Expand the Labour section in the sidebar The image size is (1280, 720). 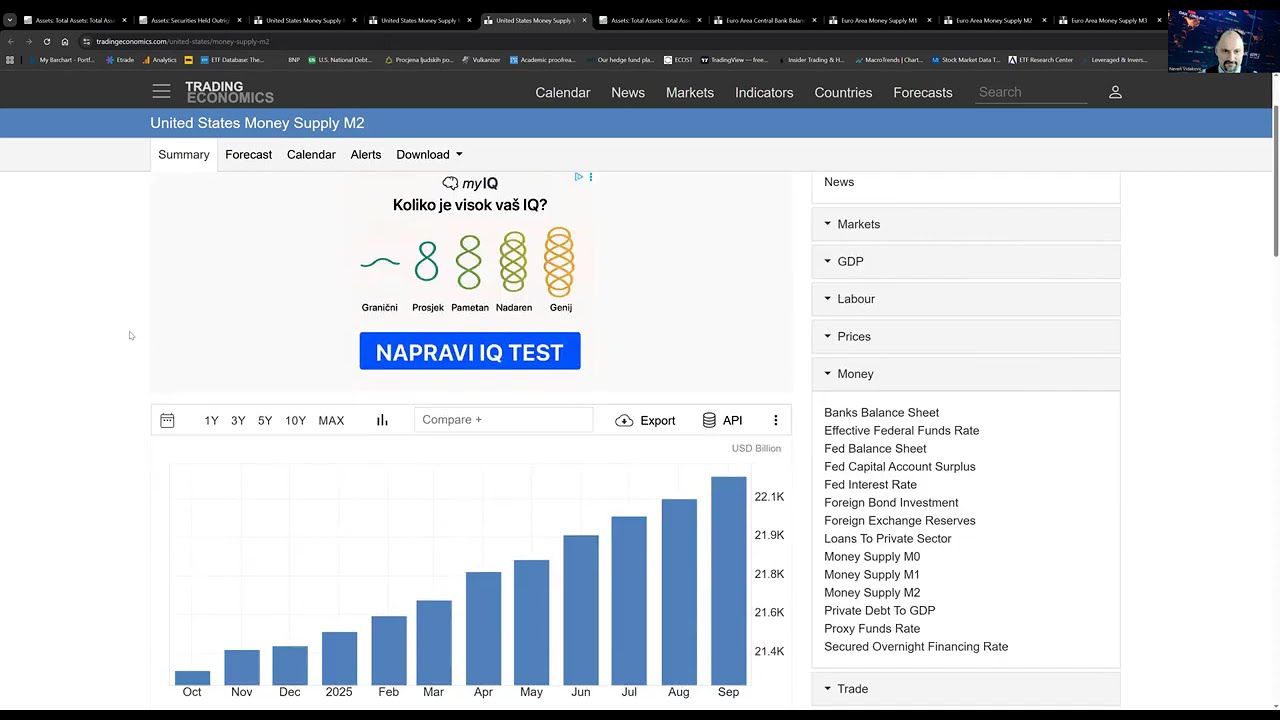[x=965, y=299]
